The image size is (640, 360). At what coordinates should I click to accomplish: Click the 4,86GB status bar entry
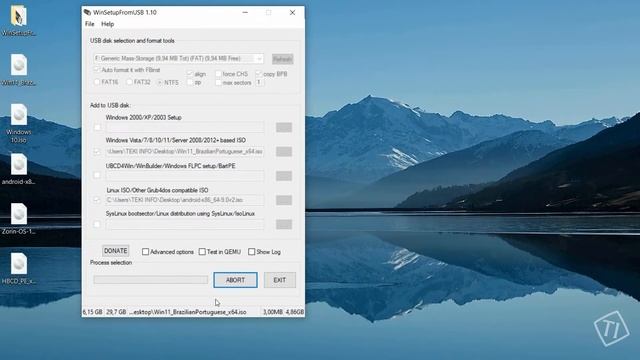click(x=295, y=312)
